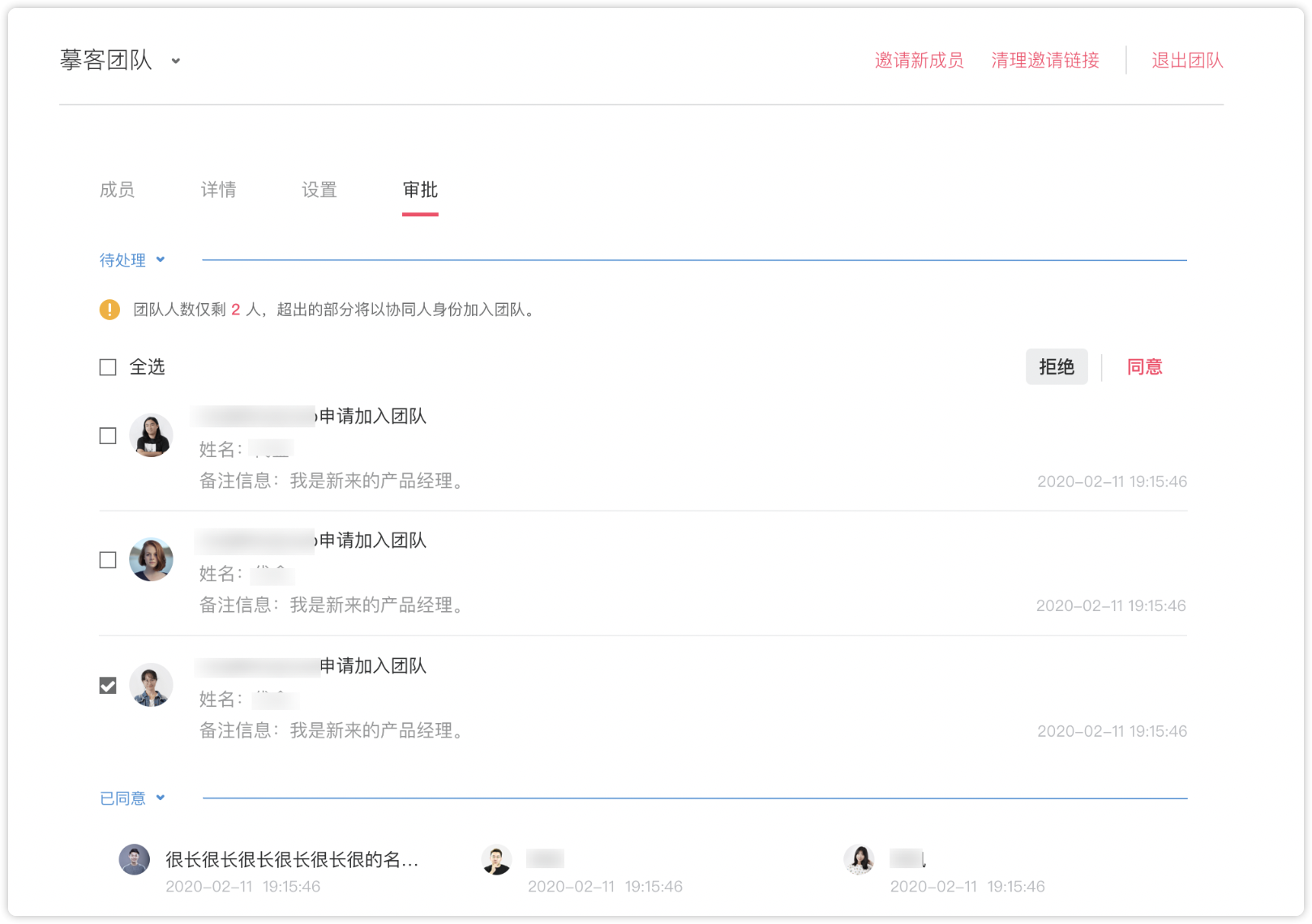The height and width of the screenshot is (924, 1312).
Task: Select the 审批 tab
Action: click(420, 190)
